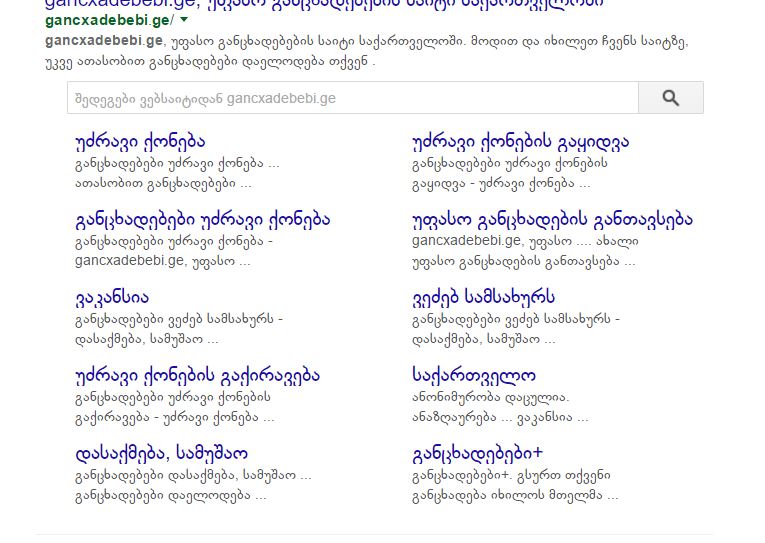Click description line 'უკვე ათასობით განცხადებები დაელოდება თქვენ'
765x543 pixels.
[x=209, y=63]
